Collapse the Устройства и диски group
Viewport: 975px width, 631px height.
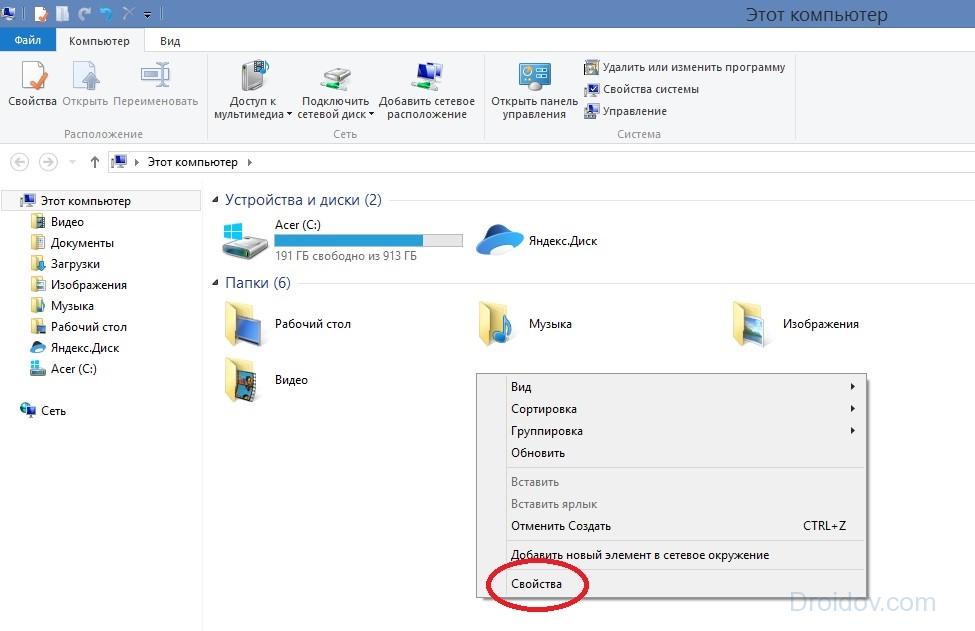pyautogui.click(x=215, y=200)
